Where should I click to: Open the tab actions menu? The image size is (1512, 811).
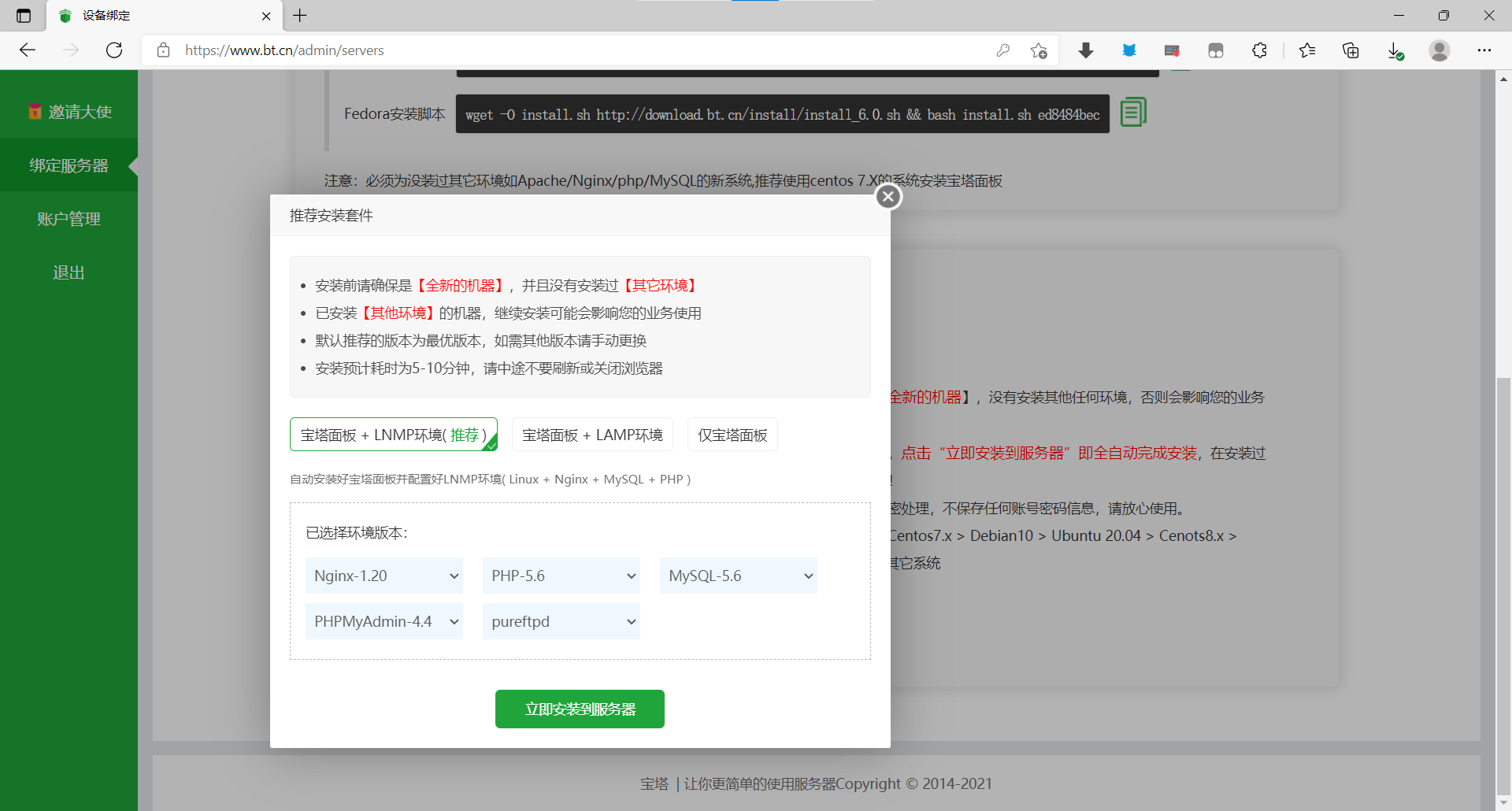click(24, 16)
